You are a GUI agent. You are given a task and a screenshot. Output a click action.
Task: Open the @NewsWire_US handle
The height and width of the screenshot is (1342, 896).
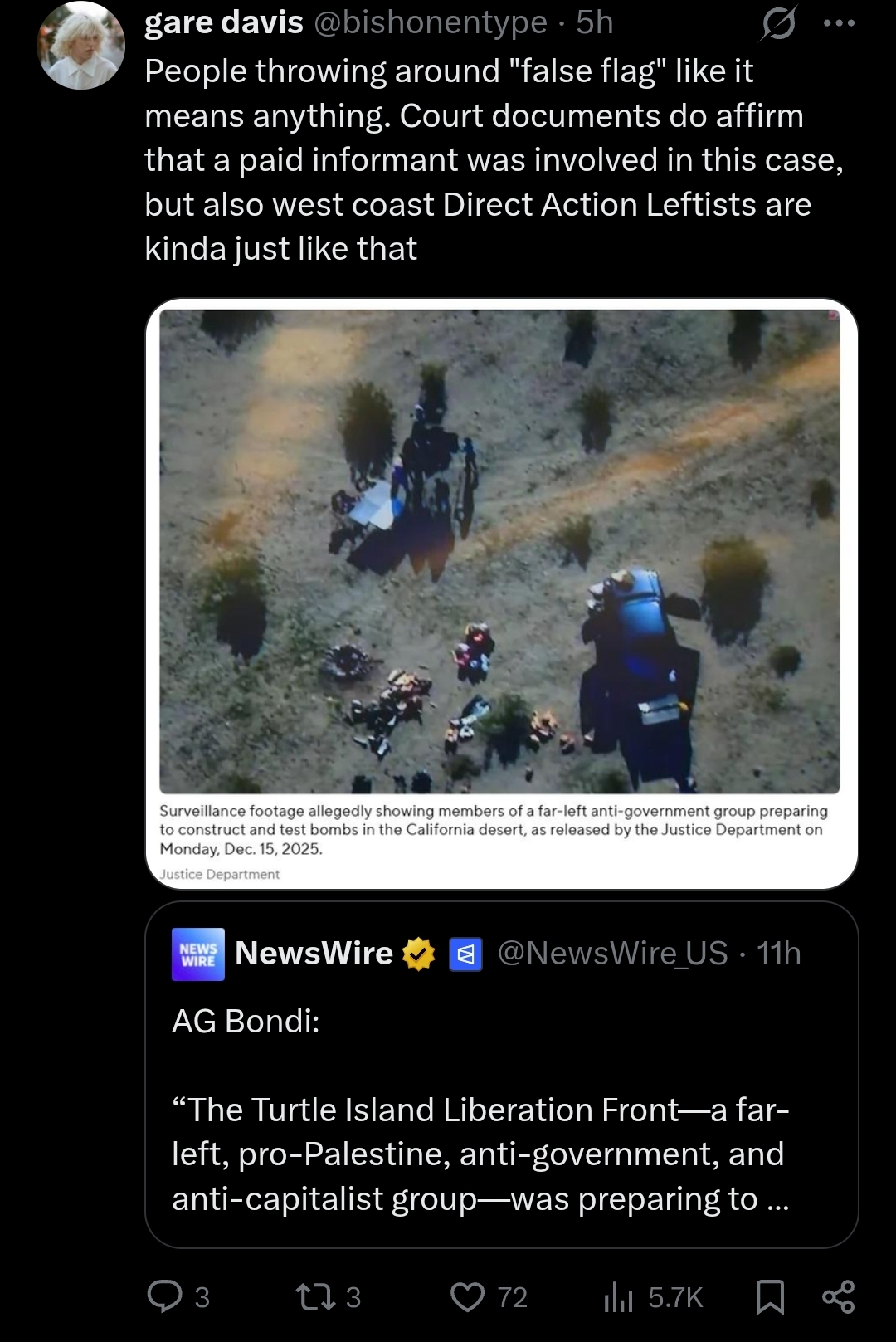pos(613,954)
